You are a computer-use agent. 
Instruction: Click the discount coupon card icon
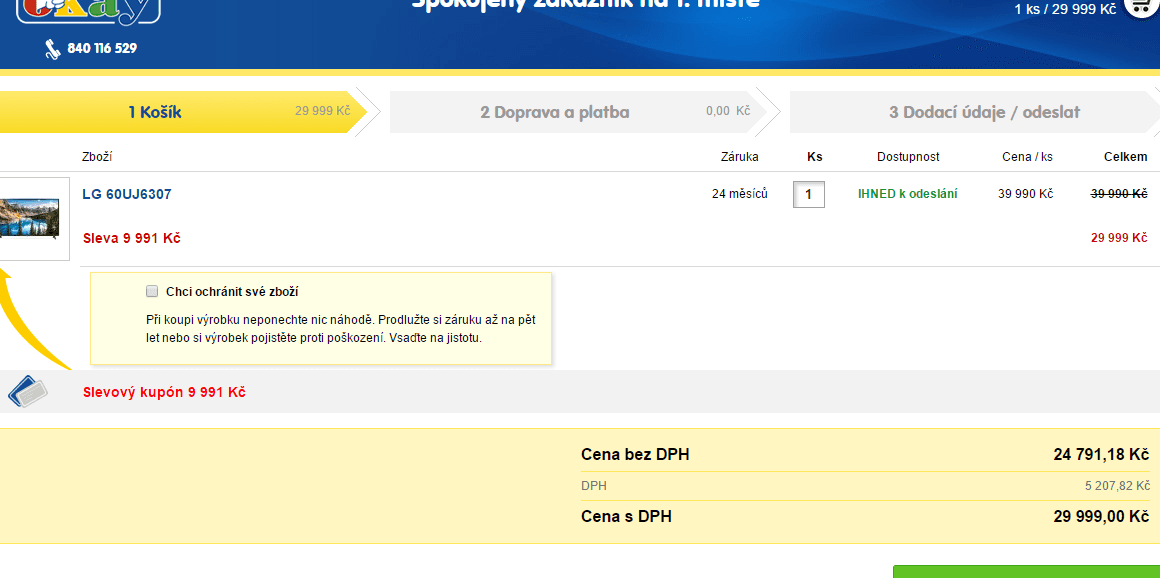pos(27,392)
